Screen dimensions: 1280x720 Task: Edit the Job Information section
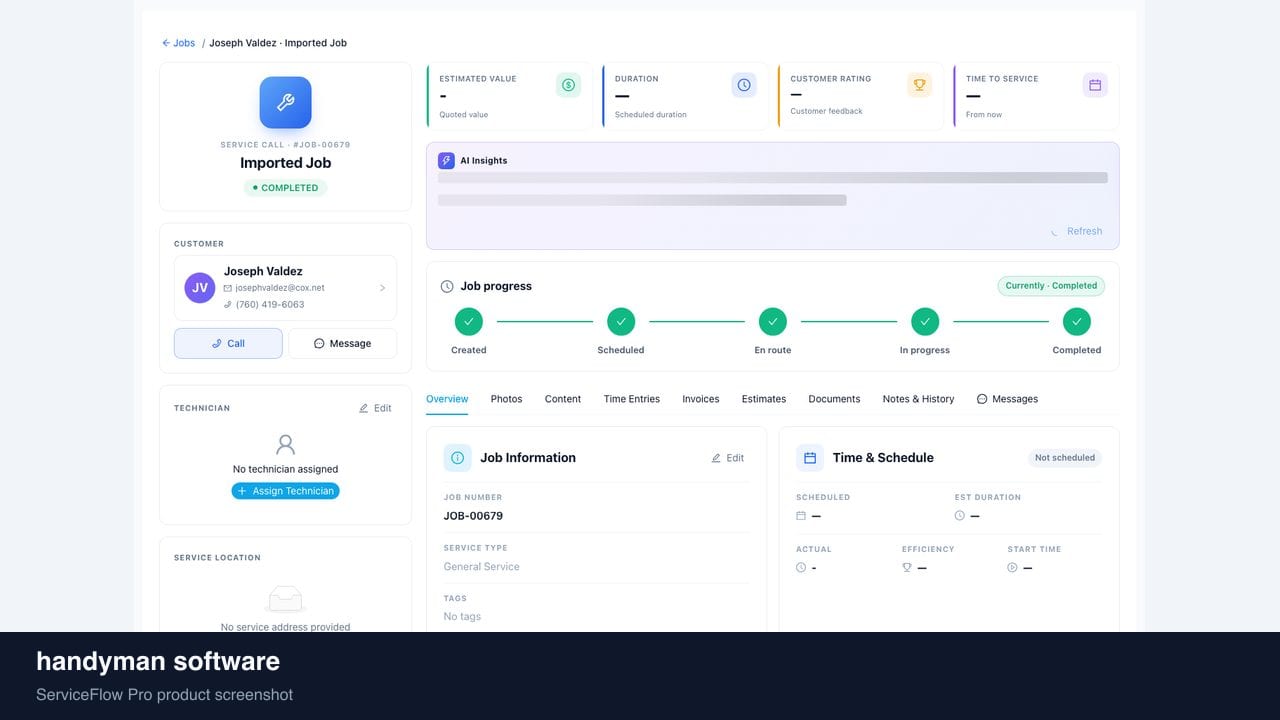click(728, 458)
